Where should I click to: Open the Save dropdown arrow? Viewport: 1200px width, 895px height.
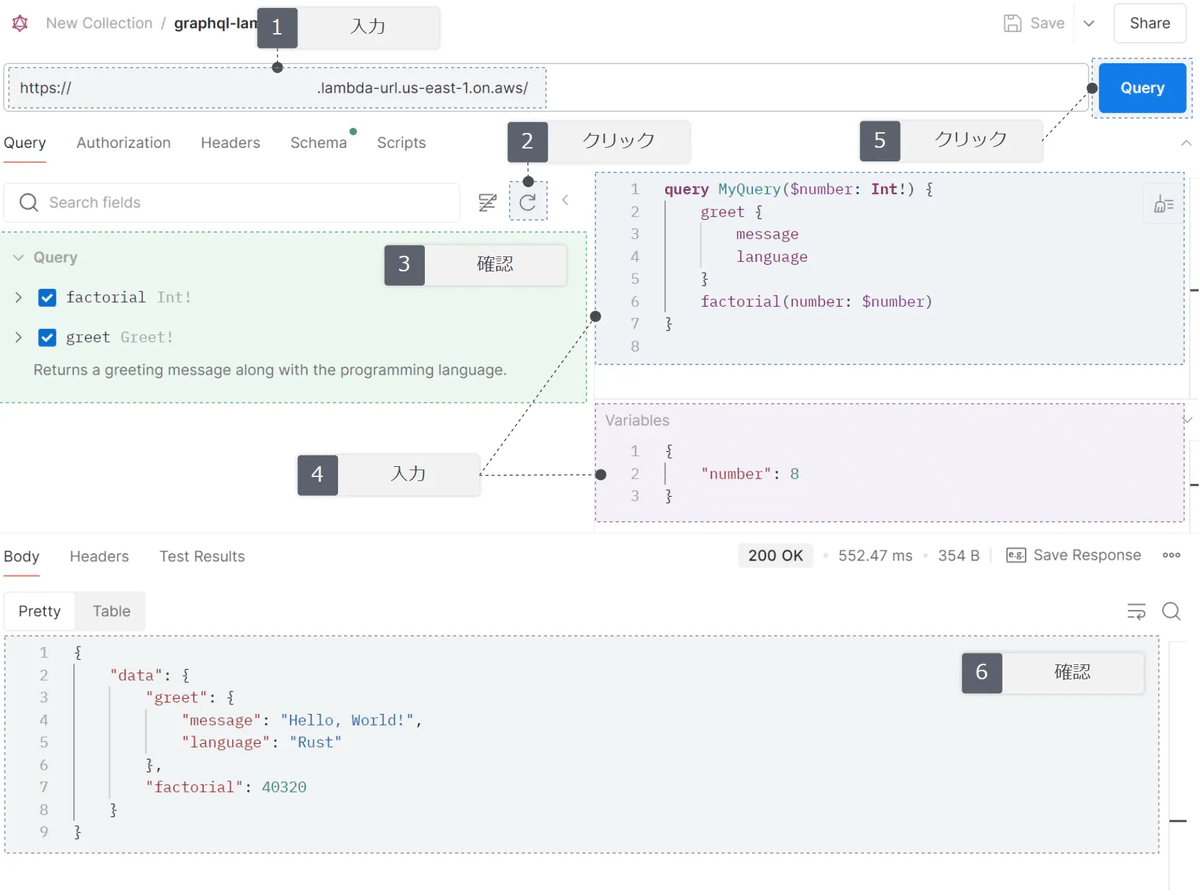[x=1089, y=22]
